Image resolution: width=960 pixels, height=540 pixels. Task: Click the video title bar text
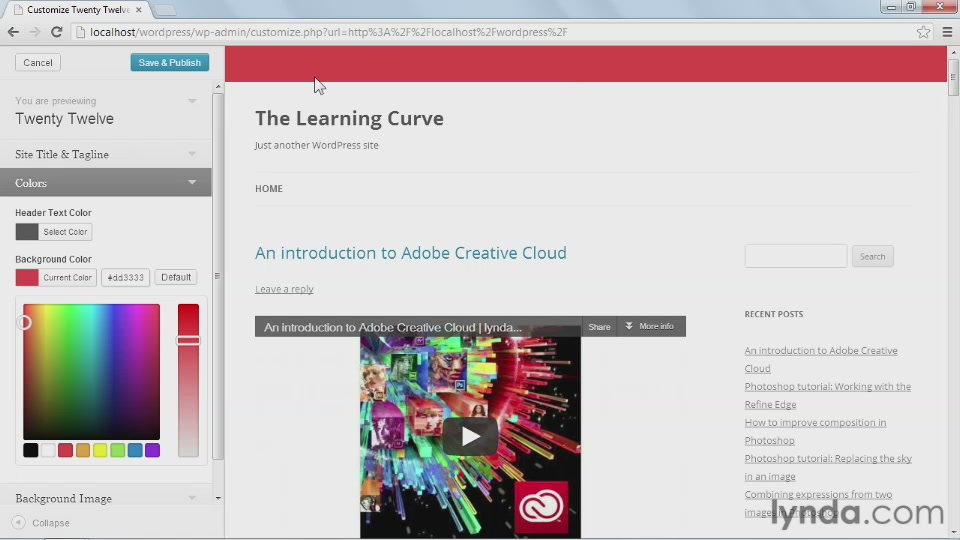(x=392, y=328)
